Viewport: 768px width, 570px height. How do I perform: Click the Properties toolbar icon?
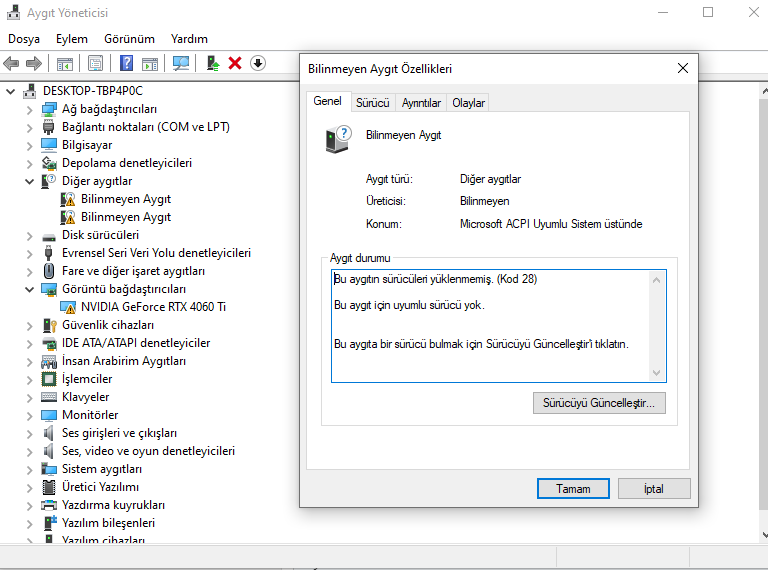point(96,63)
